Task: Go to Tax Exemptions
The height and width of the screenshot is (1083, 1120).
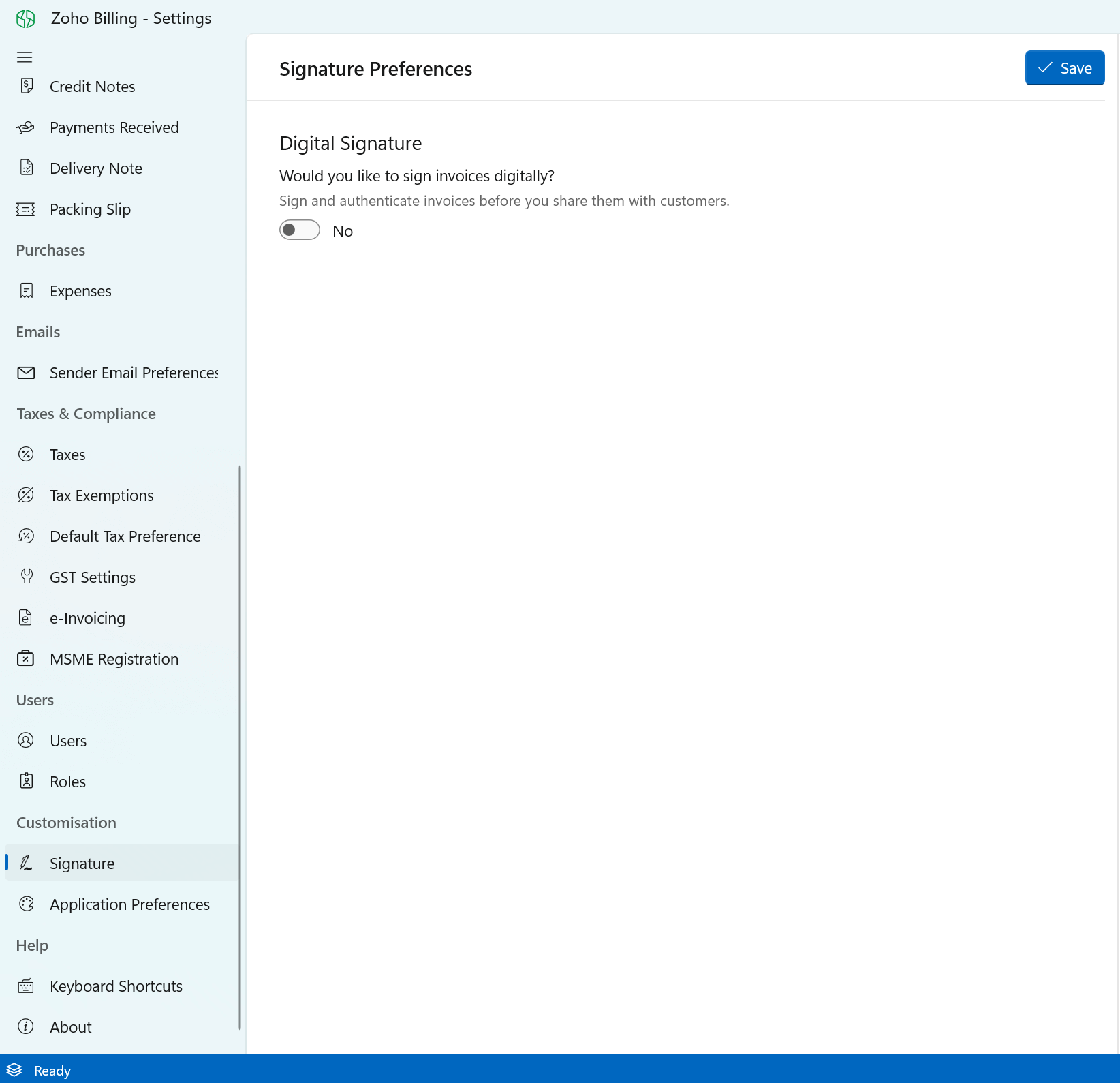Action: click(102, 495)
